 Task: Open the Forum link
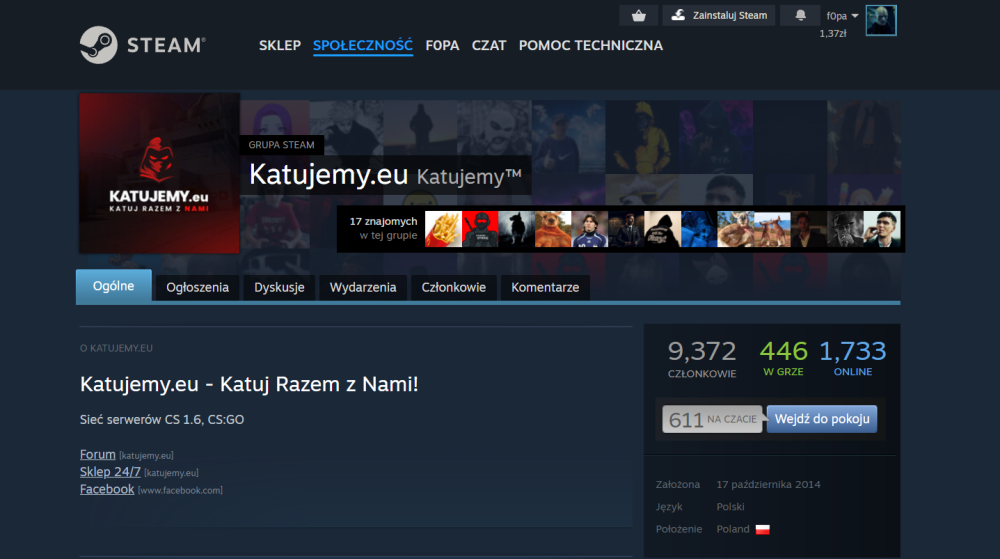click(98, 454)
